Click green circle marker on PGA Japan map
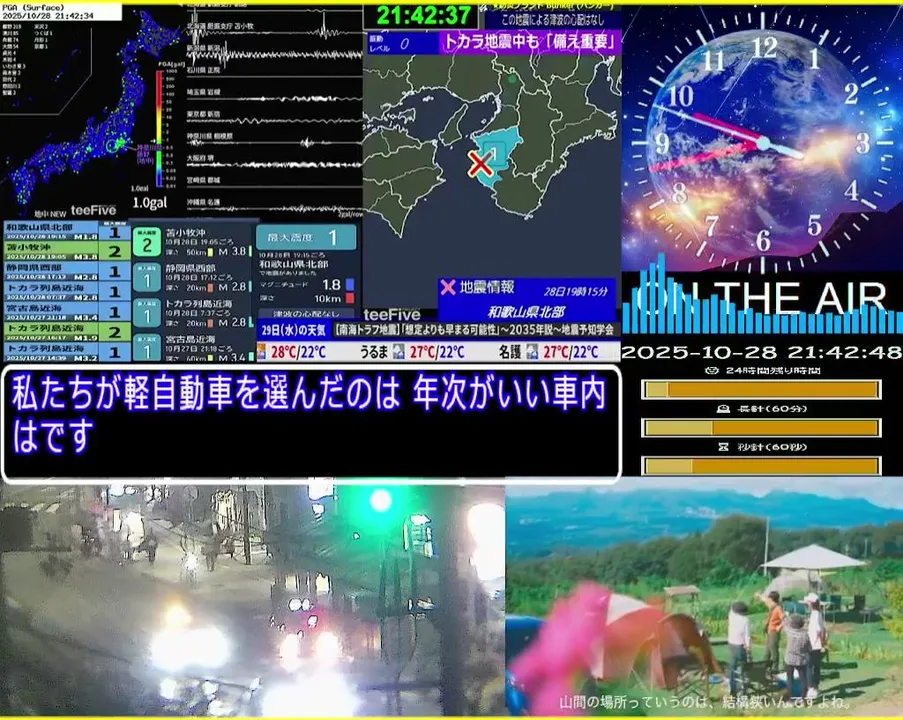 click(x=110, y=145)
